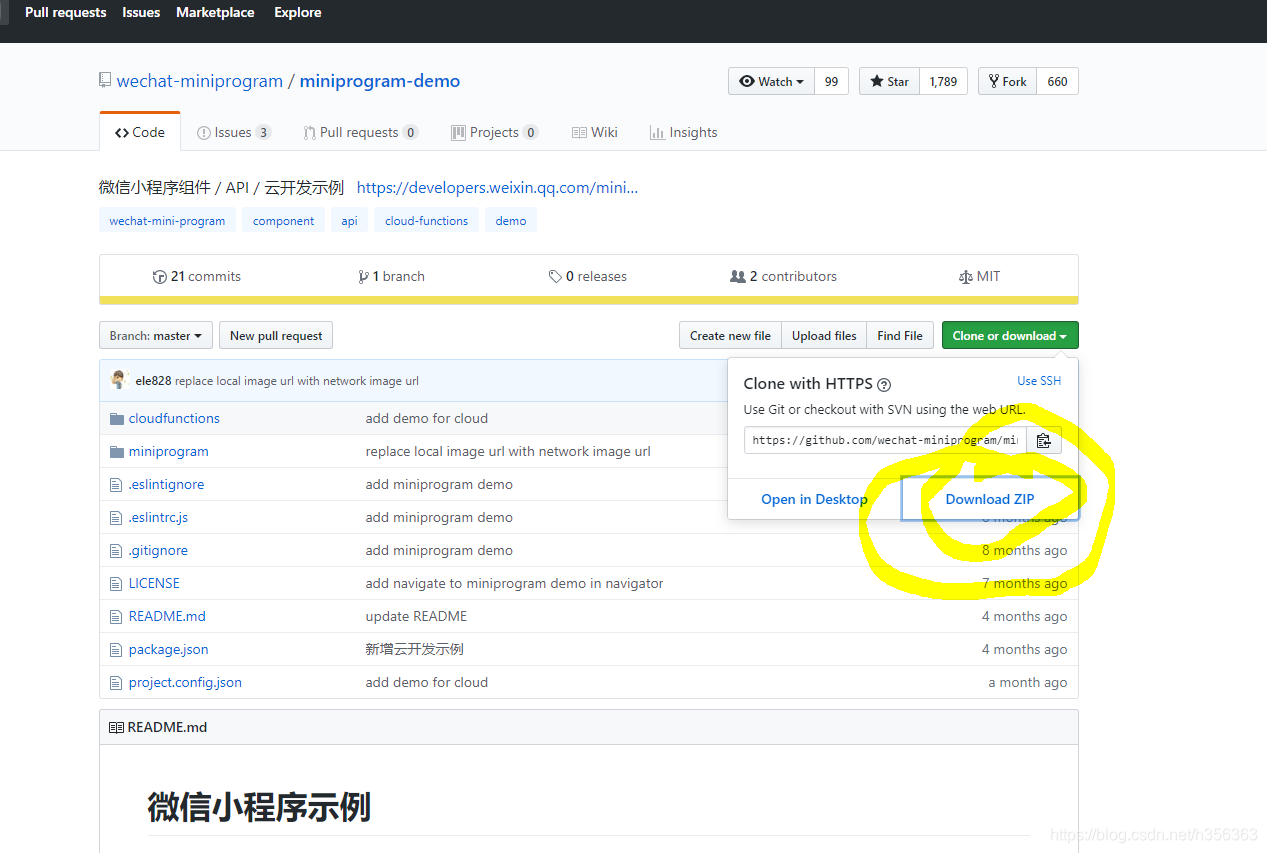The height and width of the screenshot is (853, 1267).
Task: Open Explore from top navigation
Action: (x=298, y=12)
